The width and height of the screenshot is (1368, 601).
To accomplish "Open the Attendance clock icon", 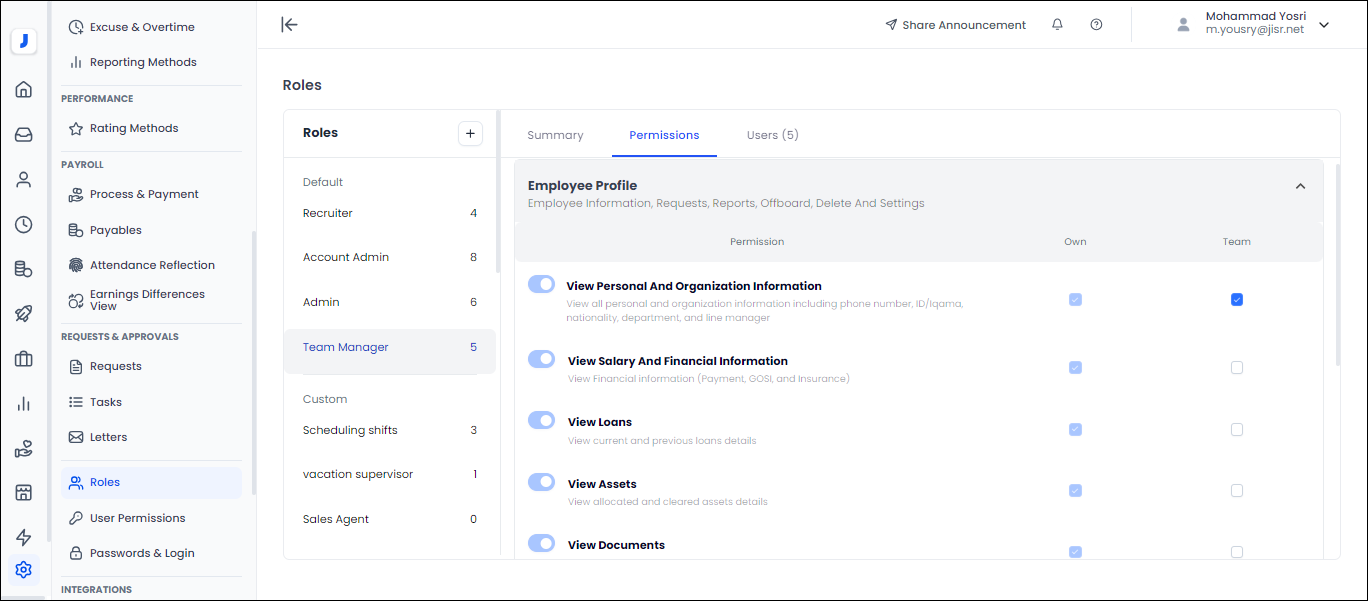I will click(24, 224).
